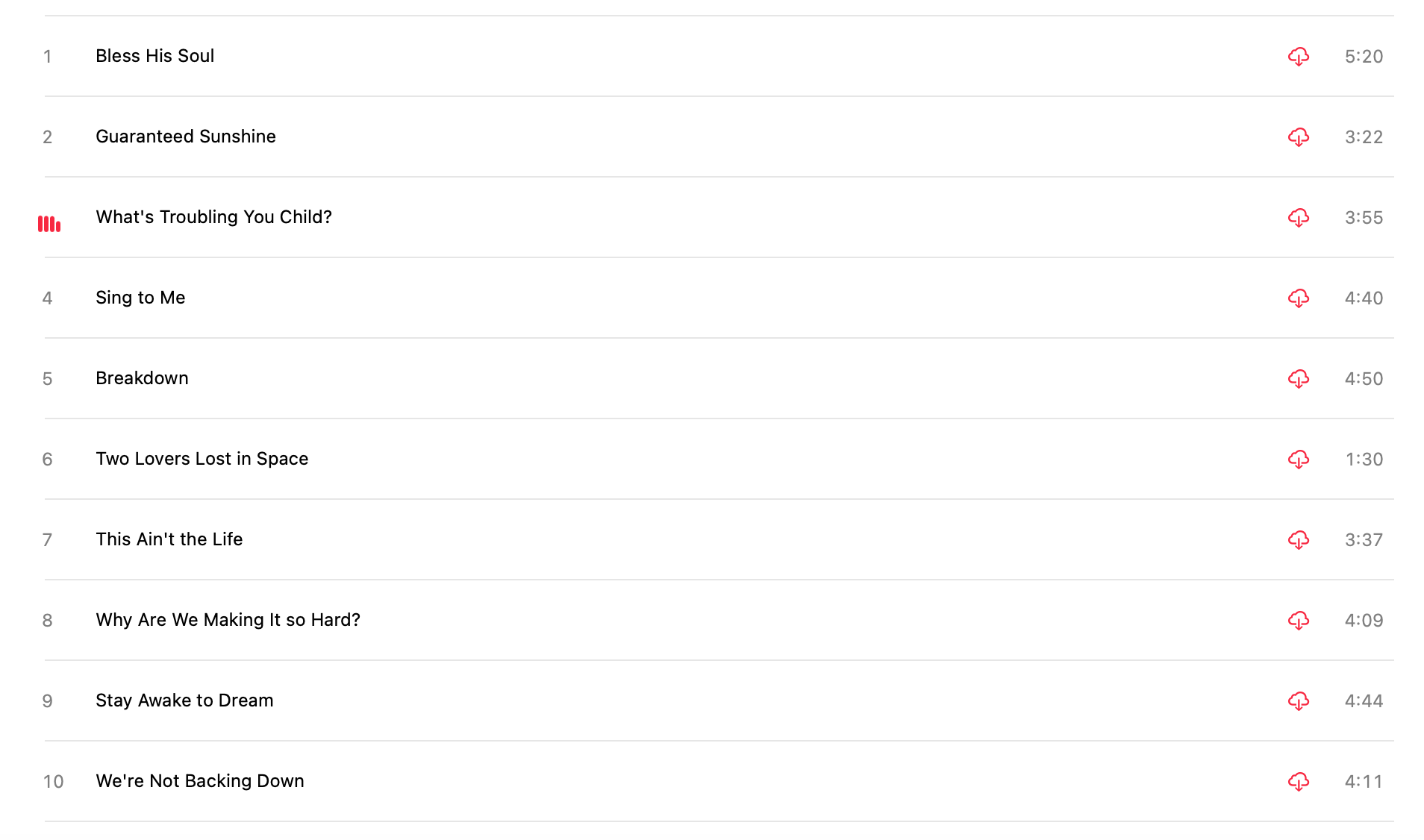Click download icon for What's Troubling You Child?

[1298, 218]
